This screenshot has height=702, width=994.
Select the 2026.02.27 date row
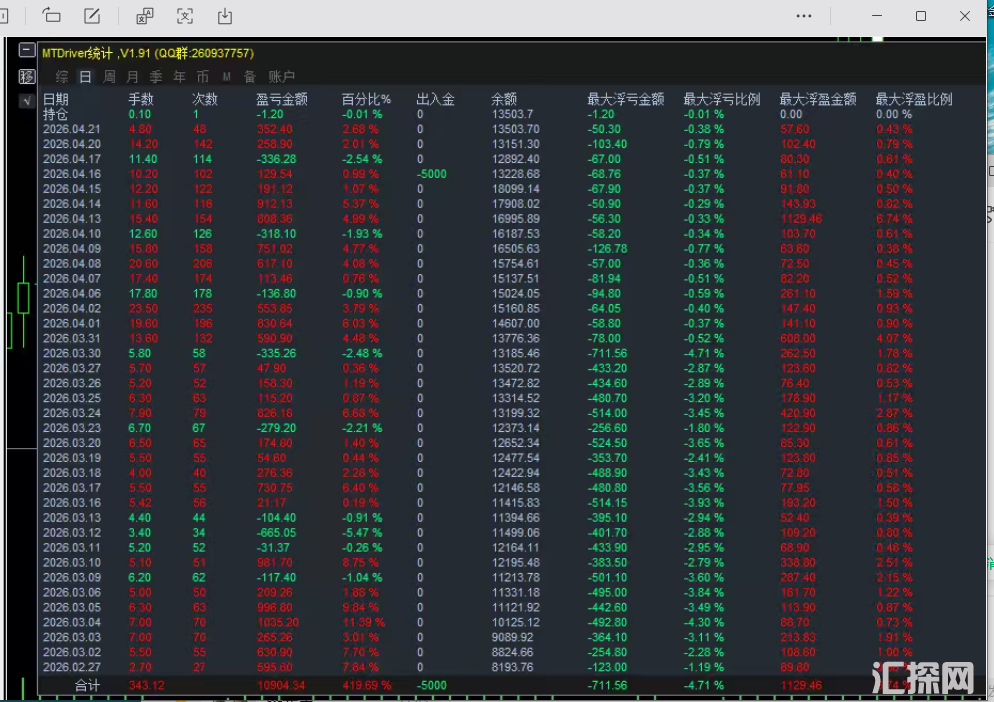(72, 667)
